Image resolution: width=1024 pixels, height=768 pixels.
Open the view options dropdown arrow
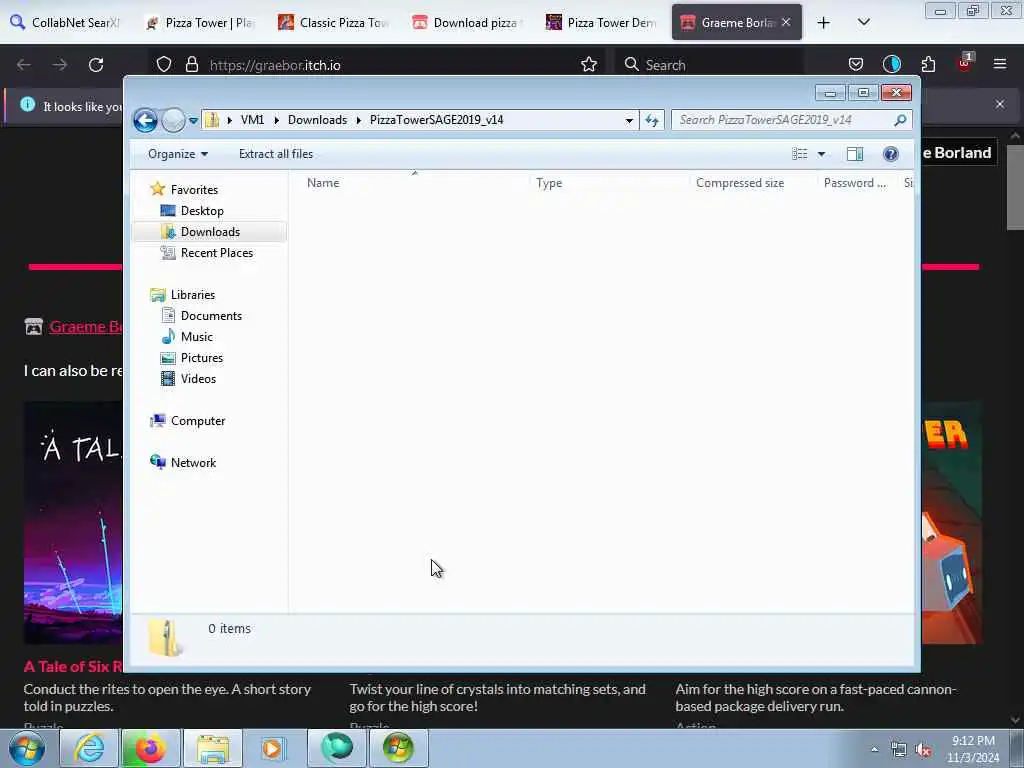pyautogui.click(x=822, y=154)
